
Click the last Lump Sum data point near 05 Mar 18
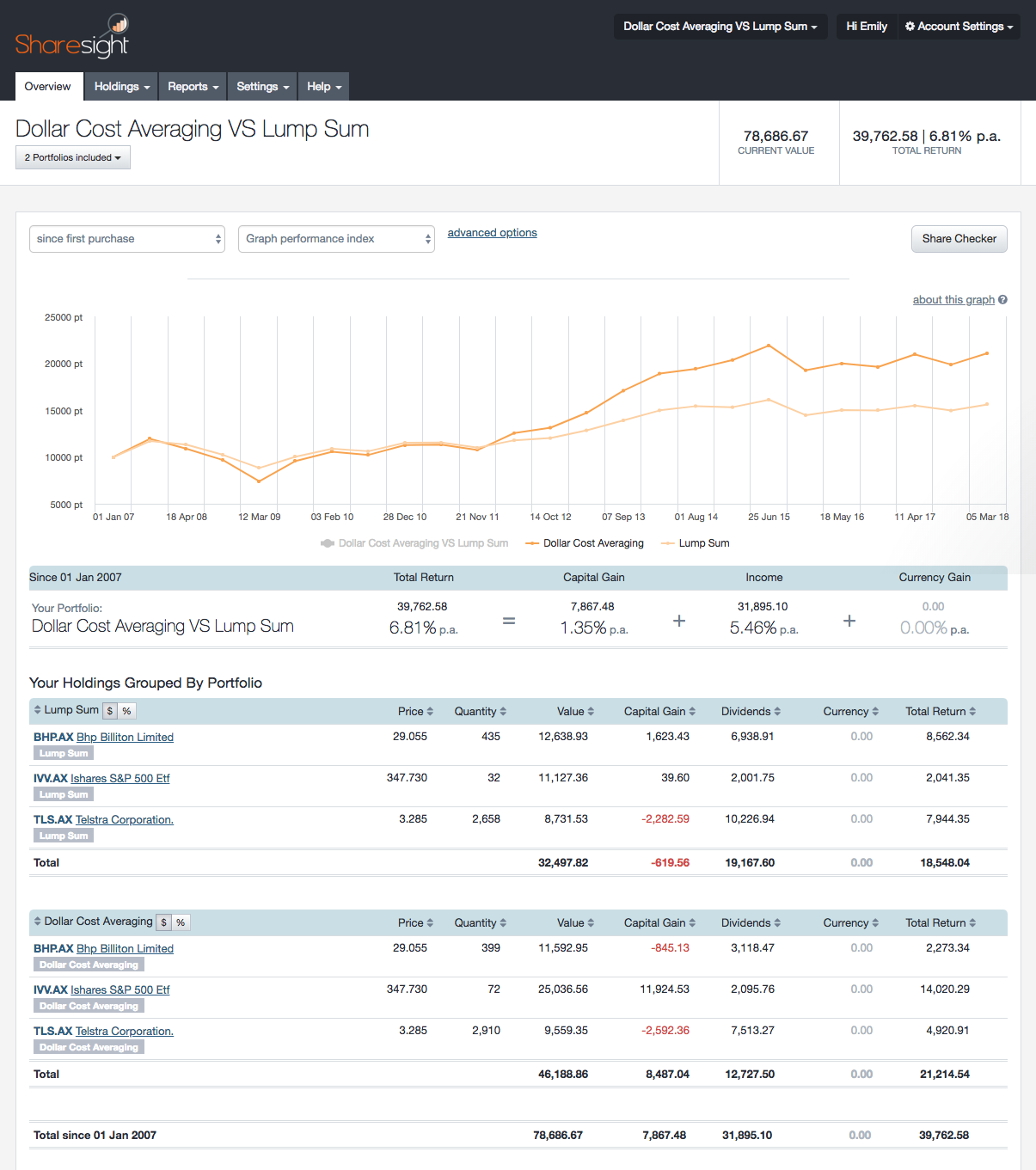tap(987, 404)
